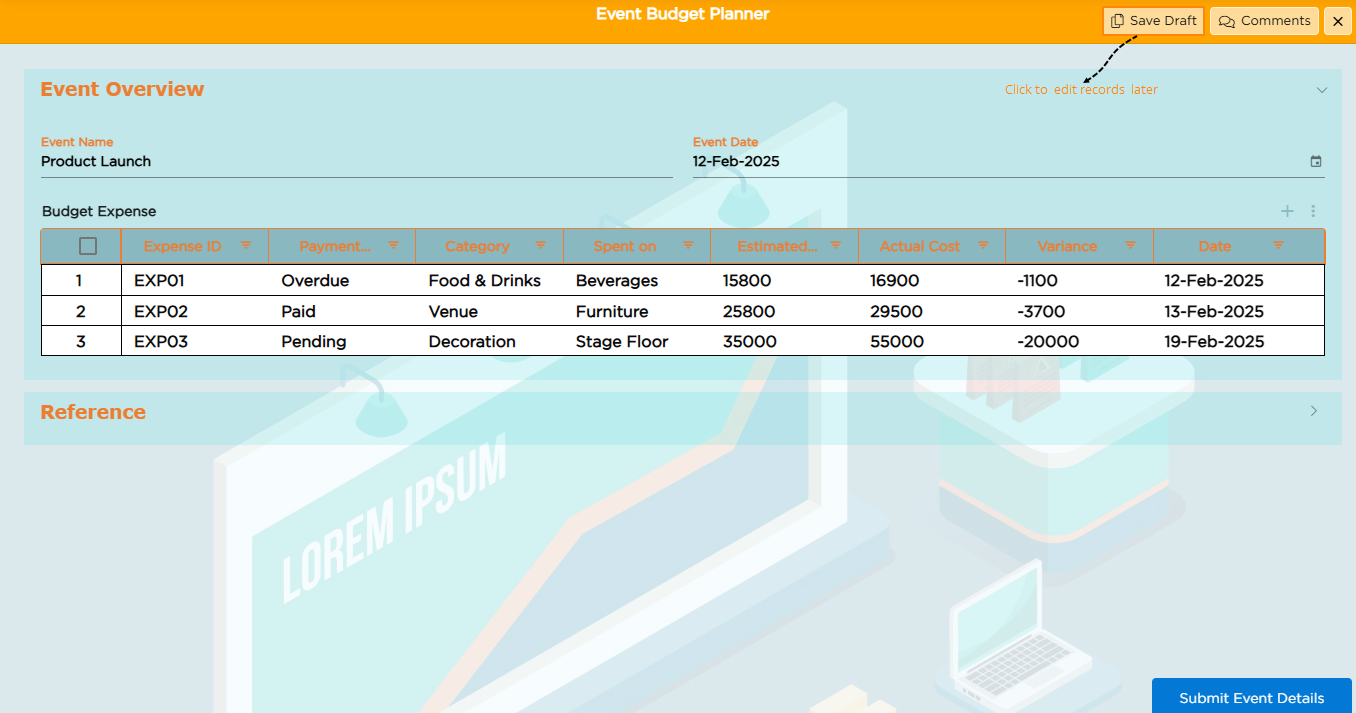Image resolution: width=1356 pixels, height=713 pixels.
Task: Open the Event Date calendar picker icon
Action: coord(1316,162)
